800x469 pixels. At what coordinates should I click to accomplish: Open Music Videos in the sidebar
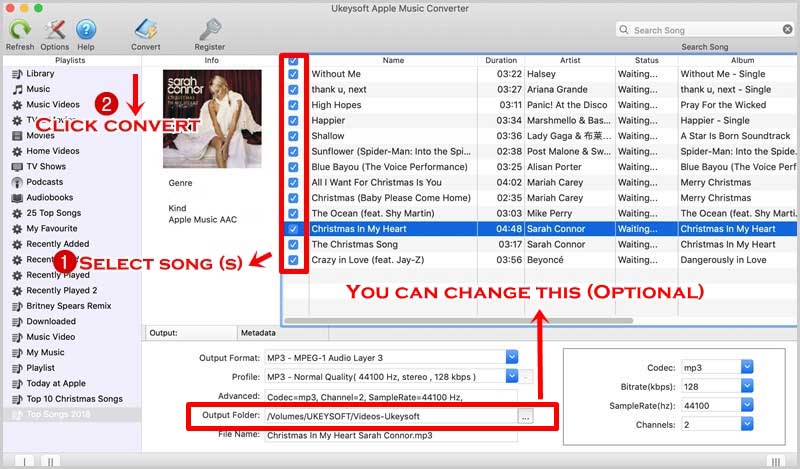point(53,104)
